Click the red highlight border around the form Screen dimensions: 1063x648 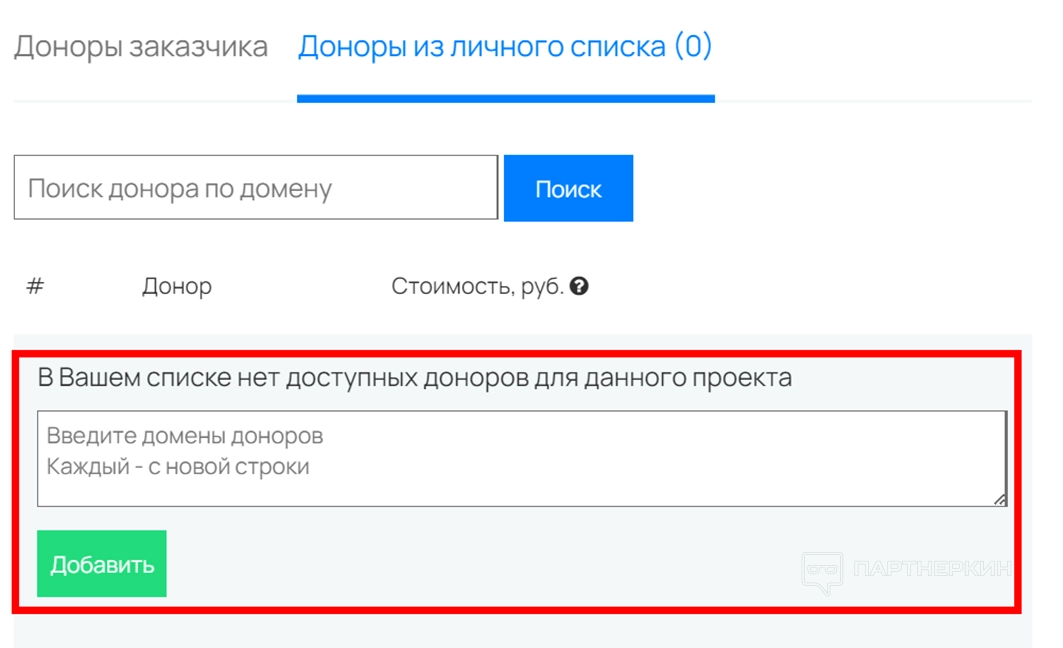pyautogui.click(x=520, y=608)
